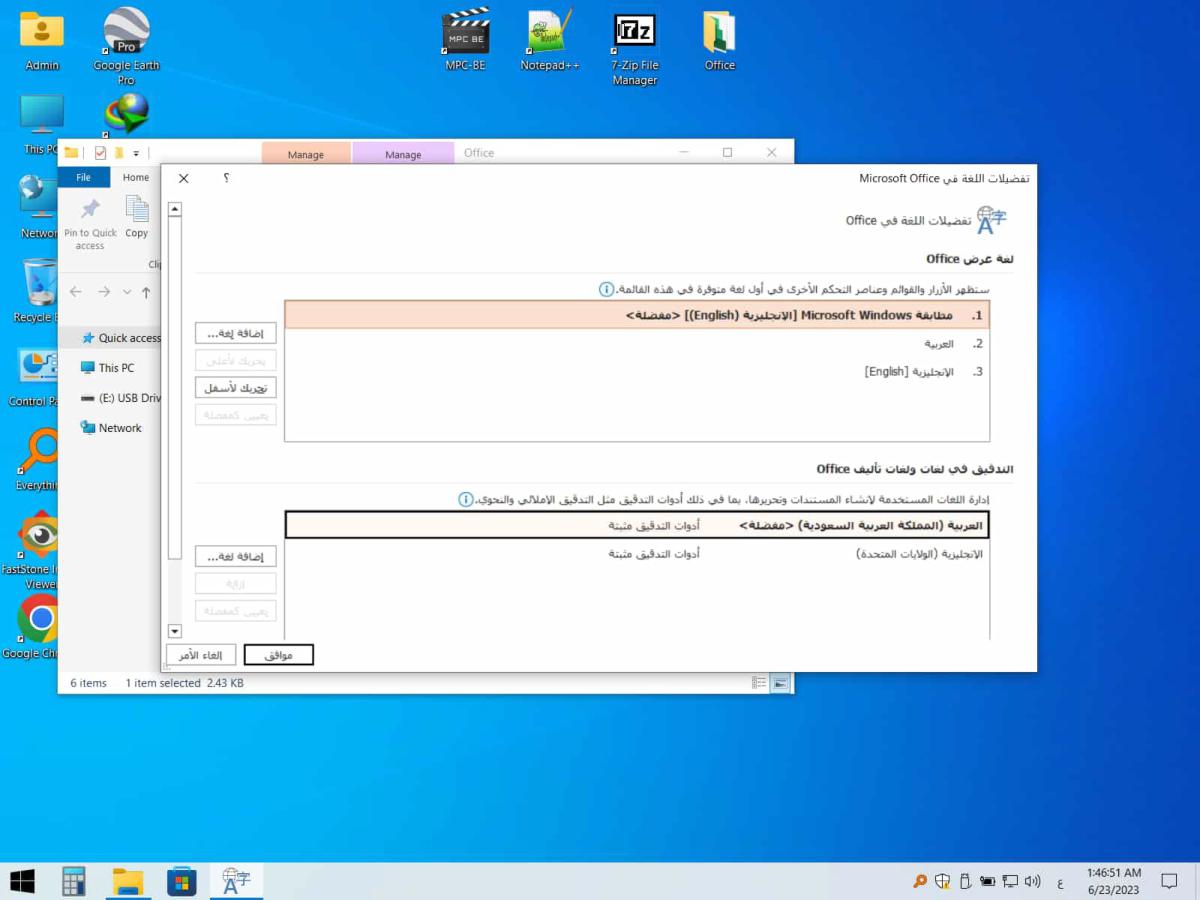Expand the recent locations chevron in Explorer navigation

(x=127, y=292)
